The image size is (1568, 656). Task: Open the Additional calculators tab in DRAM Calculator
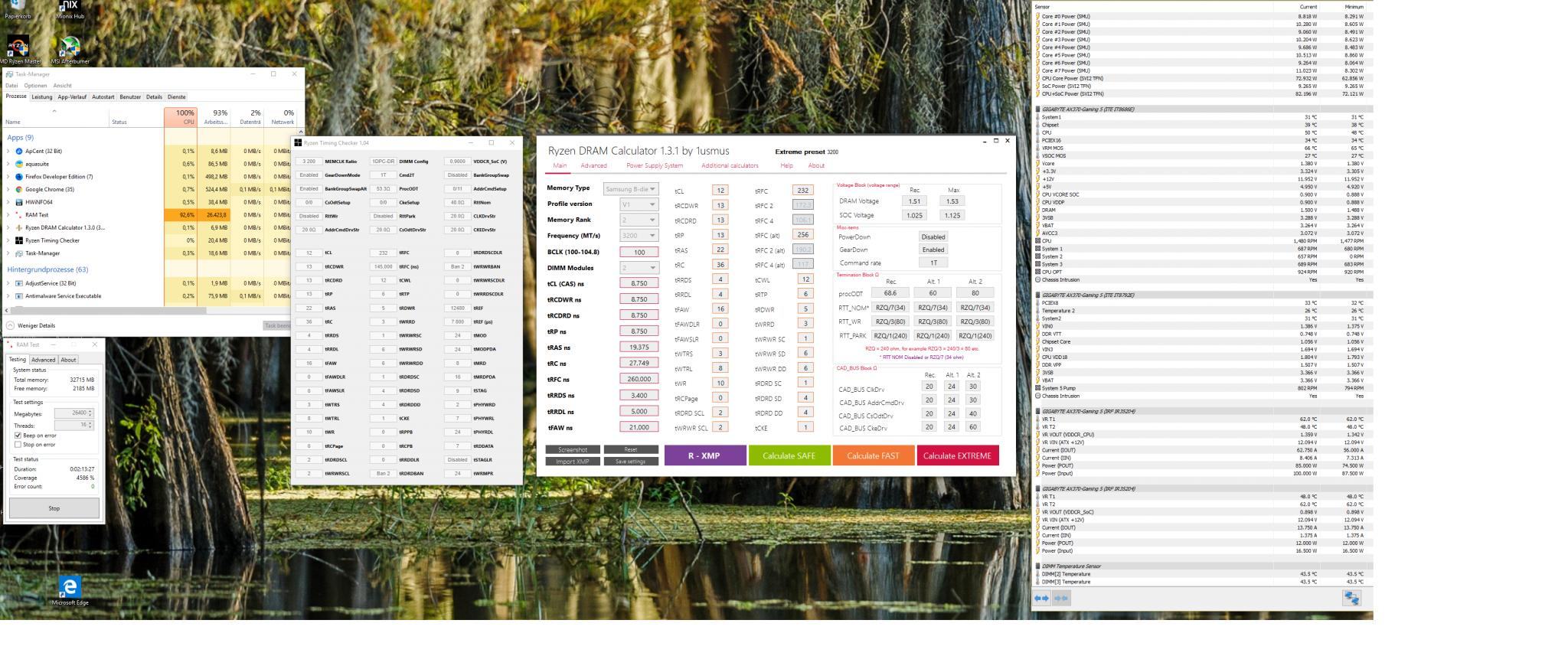(730, 165)
